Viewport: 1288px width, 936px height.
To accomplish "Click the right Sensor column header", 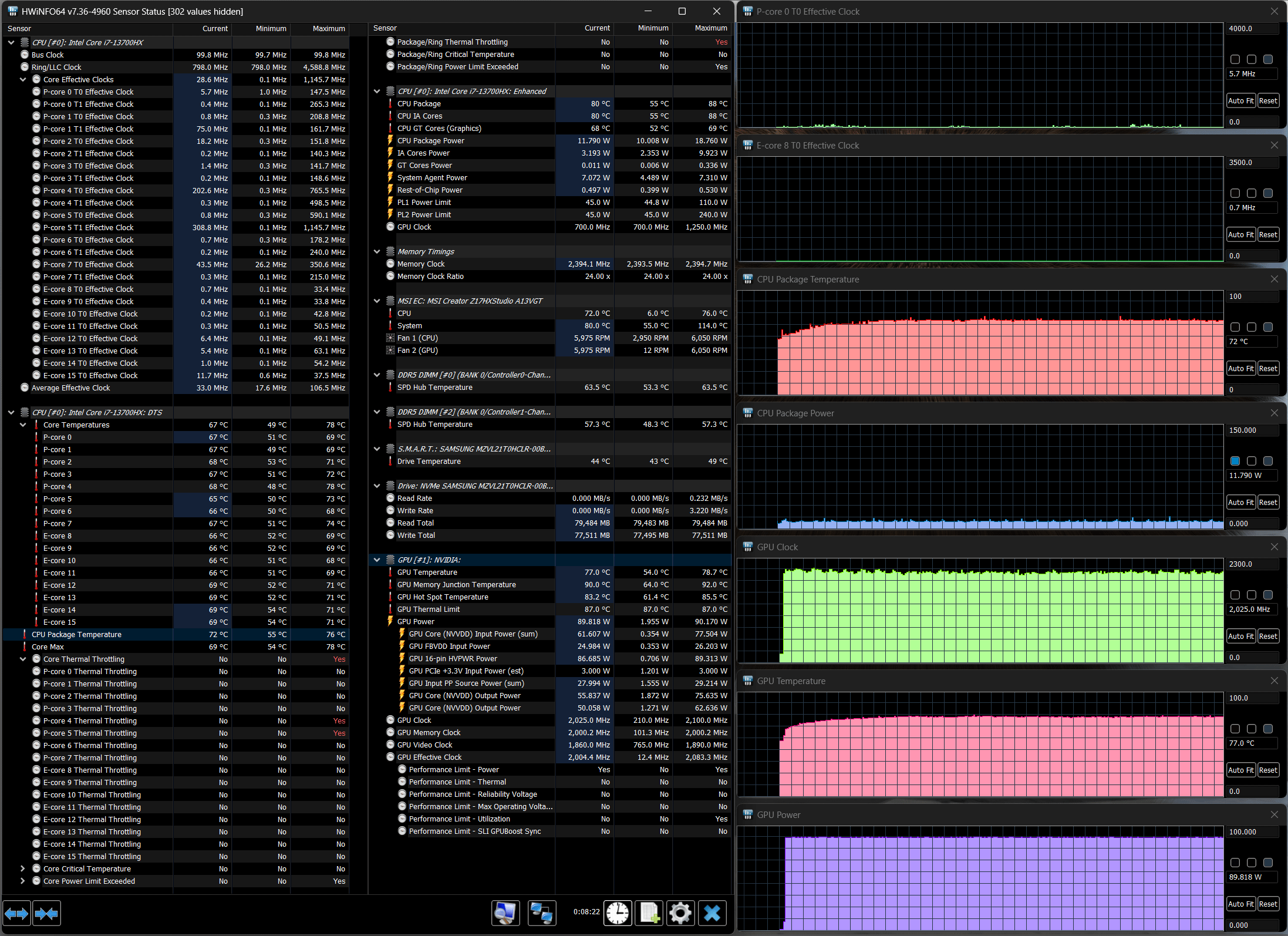I will [x=385, y=28].
